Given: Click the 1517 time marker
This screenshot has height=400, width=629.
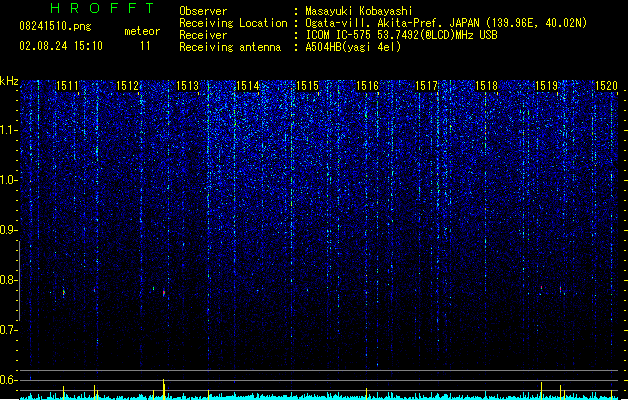Looking at the screenshot, I should coord(426,86).
